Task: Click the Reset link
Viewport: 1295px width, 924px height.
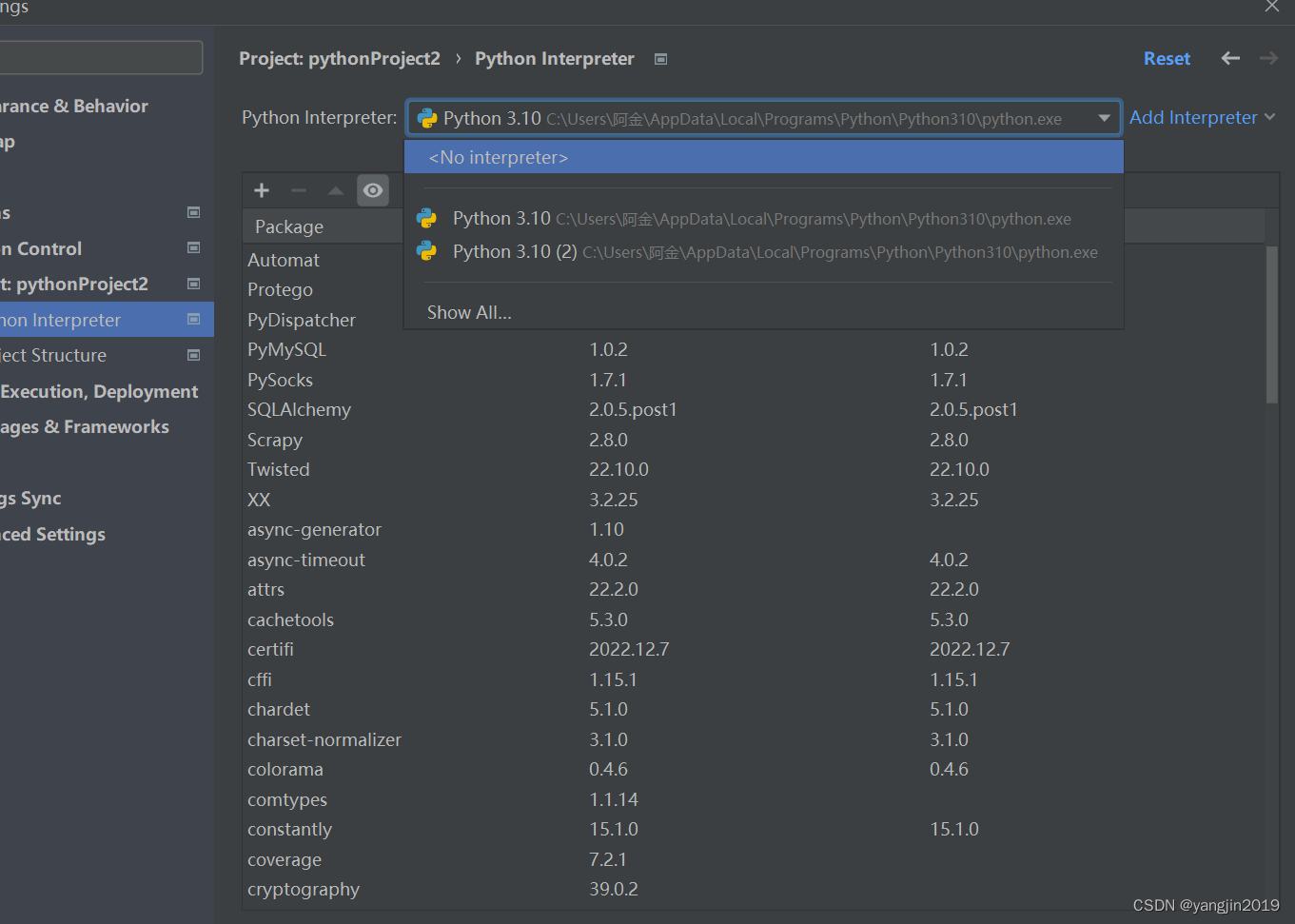Action: 1167,58
